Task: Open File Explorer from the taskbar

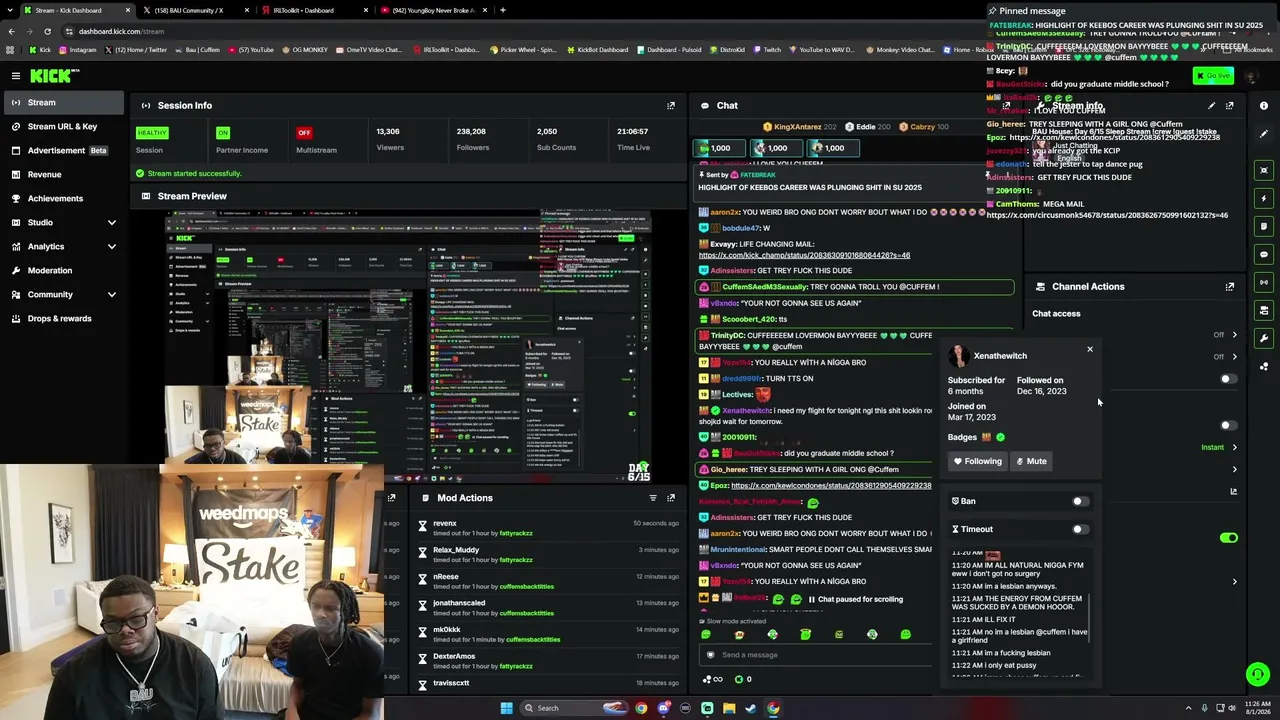Action: [729, 708]
